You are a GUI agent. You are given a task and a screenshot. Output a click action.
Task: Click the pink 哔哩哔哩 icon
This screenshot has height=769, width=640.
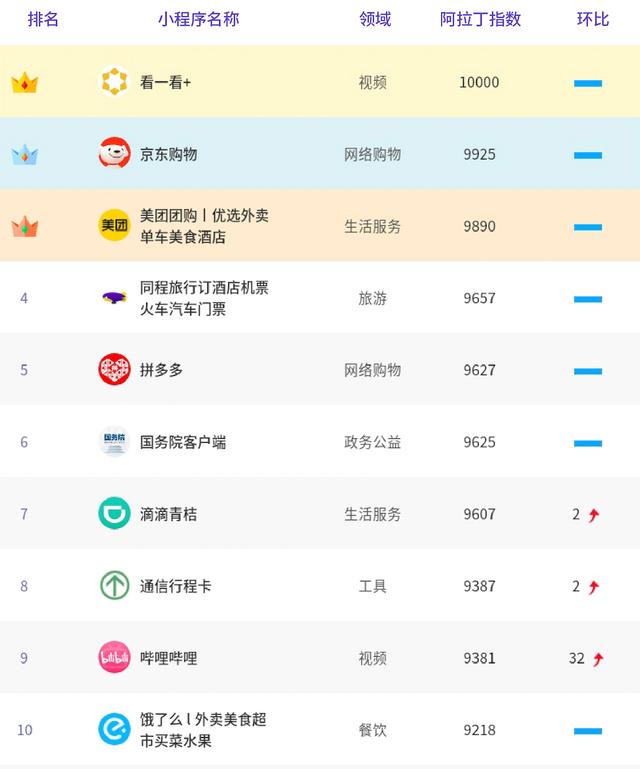pos(114,658)
